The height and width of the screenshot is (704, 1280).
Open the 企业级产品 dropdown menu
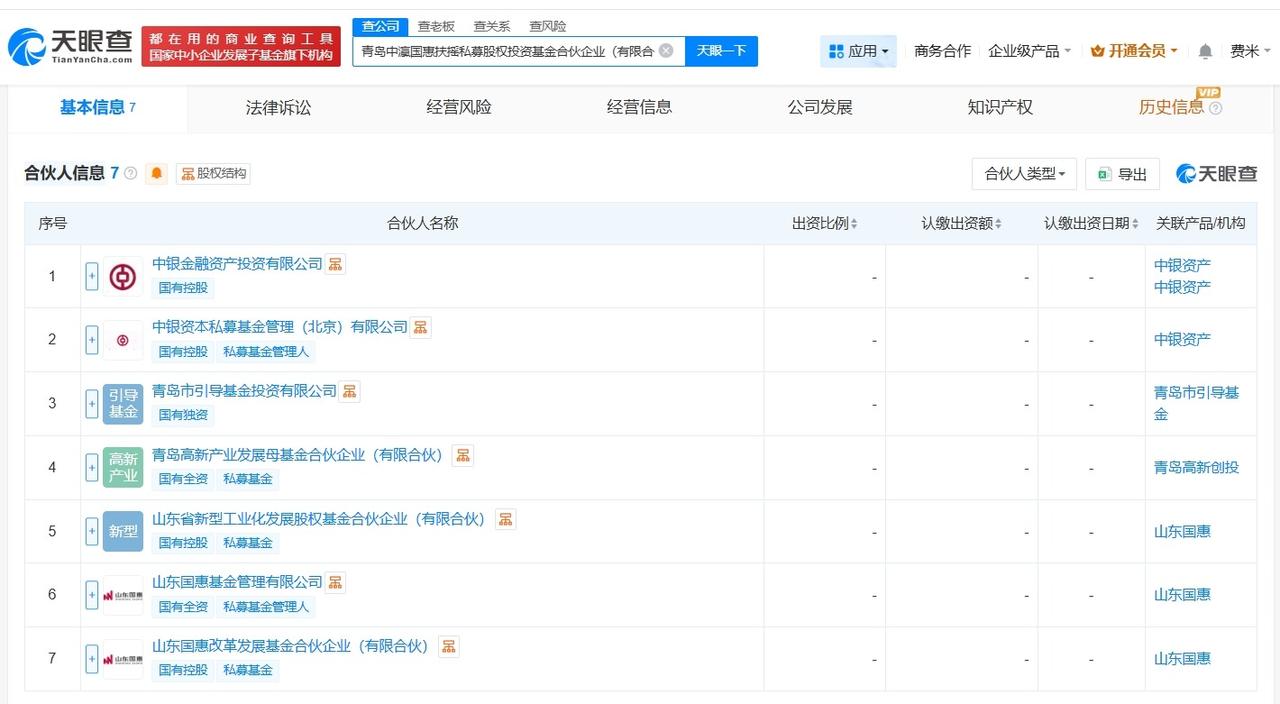click(x=1029, y=51)
